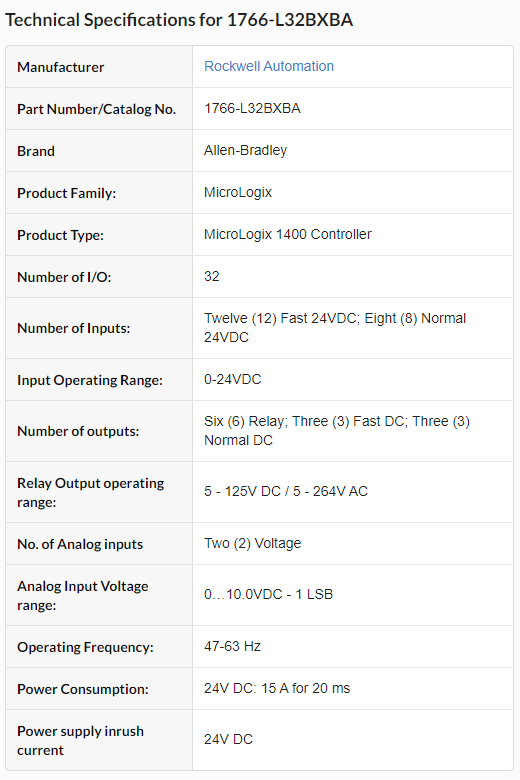Screen dimensions: 520x780
Task: Select the Power Consumption label
Action: [83, 689]
